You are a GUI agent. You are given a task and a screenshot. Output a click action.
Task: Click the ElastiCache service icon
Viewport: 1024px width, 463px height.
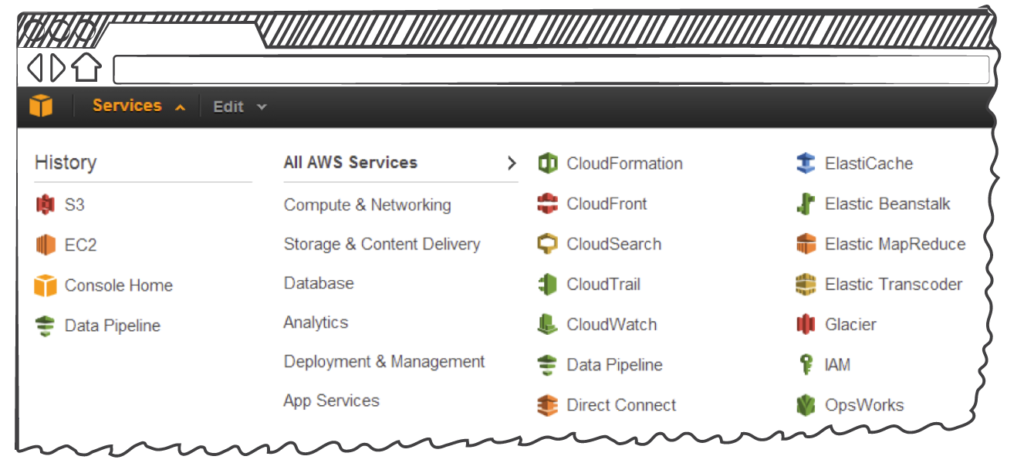coord(806,164)
